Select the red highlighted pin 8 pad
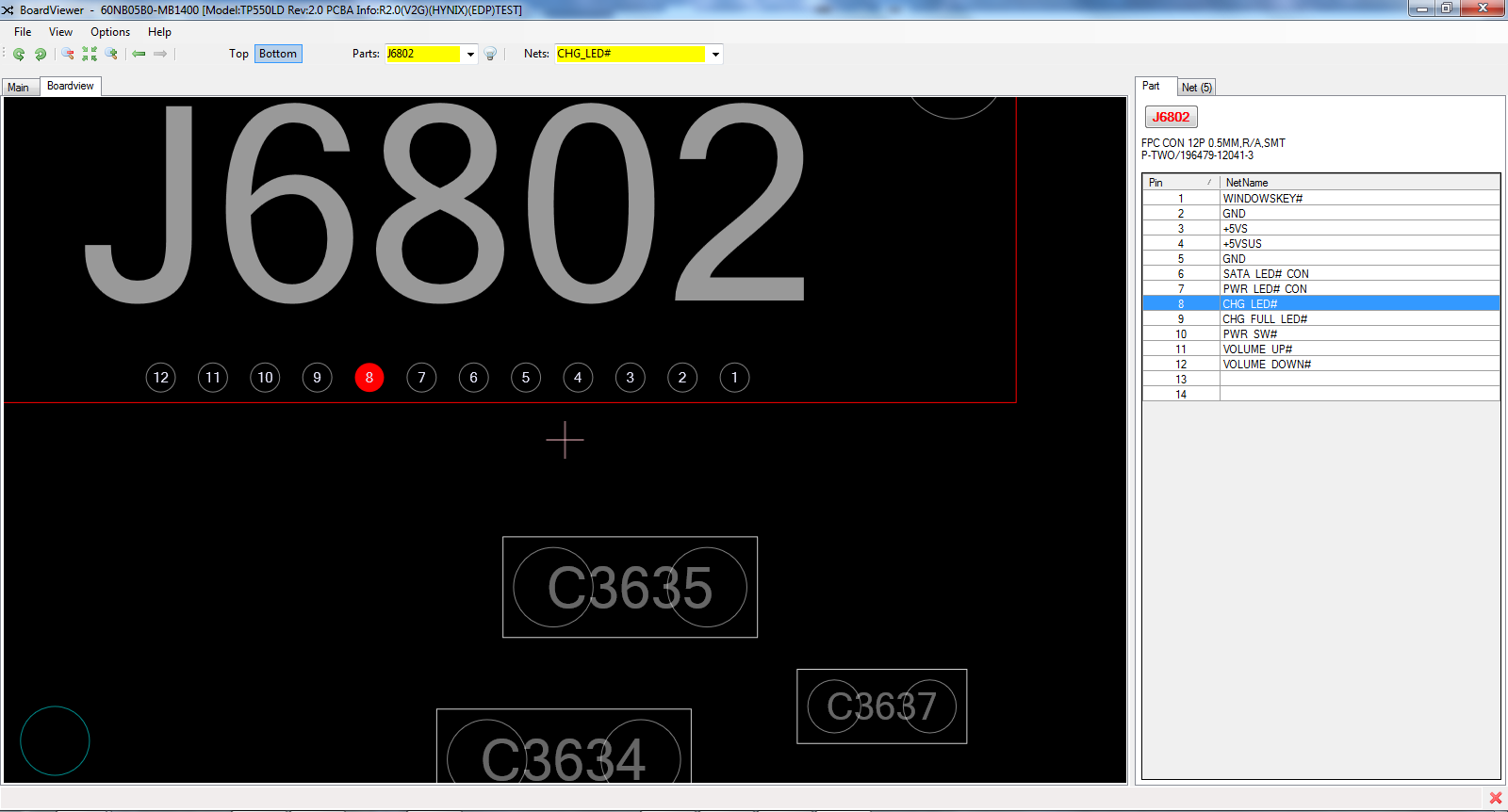This screenshot has width=1508, height=812. (x=369, y=378)
